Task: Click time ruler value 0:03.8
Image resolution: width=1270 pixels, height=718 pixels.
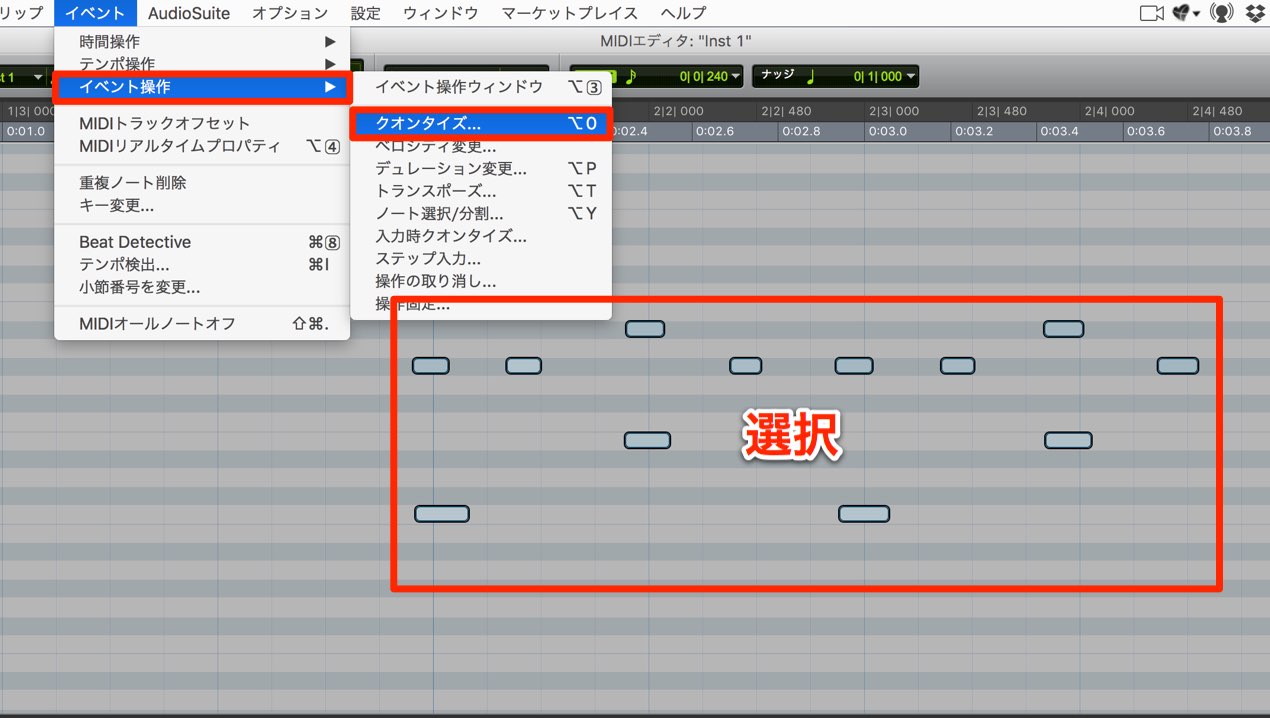Action: [x=1232, y=131]
